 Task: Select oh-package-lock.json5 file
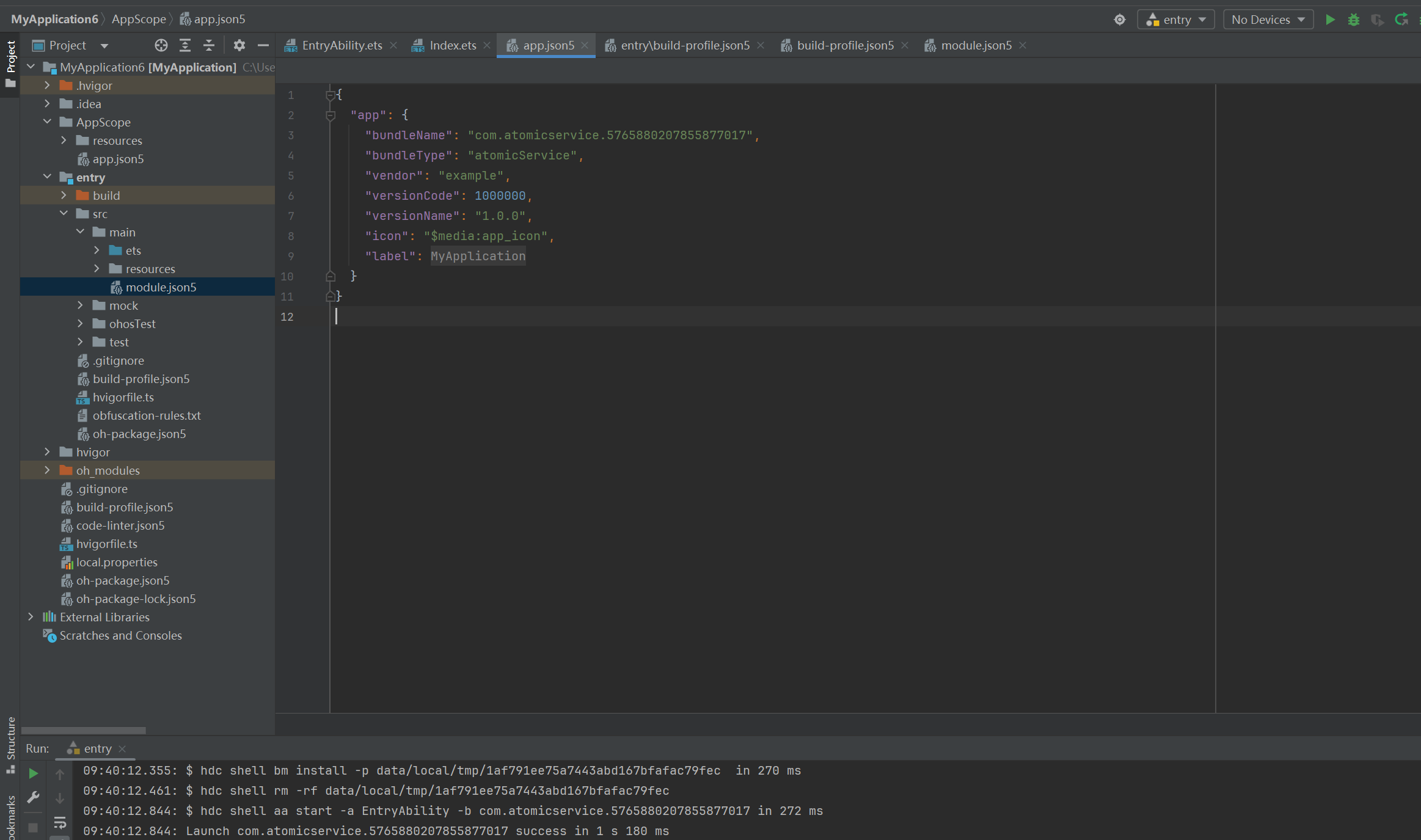(x=136, y=599)
